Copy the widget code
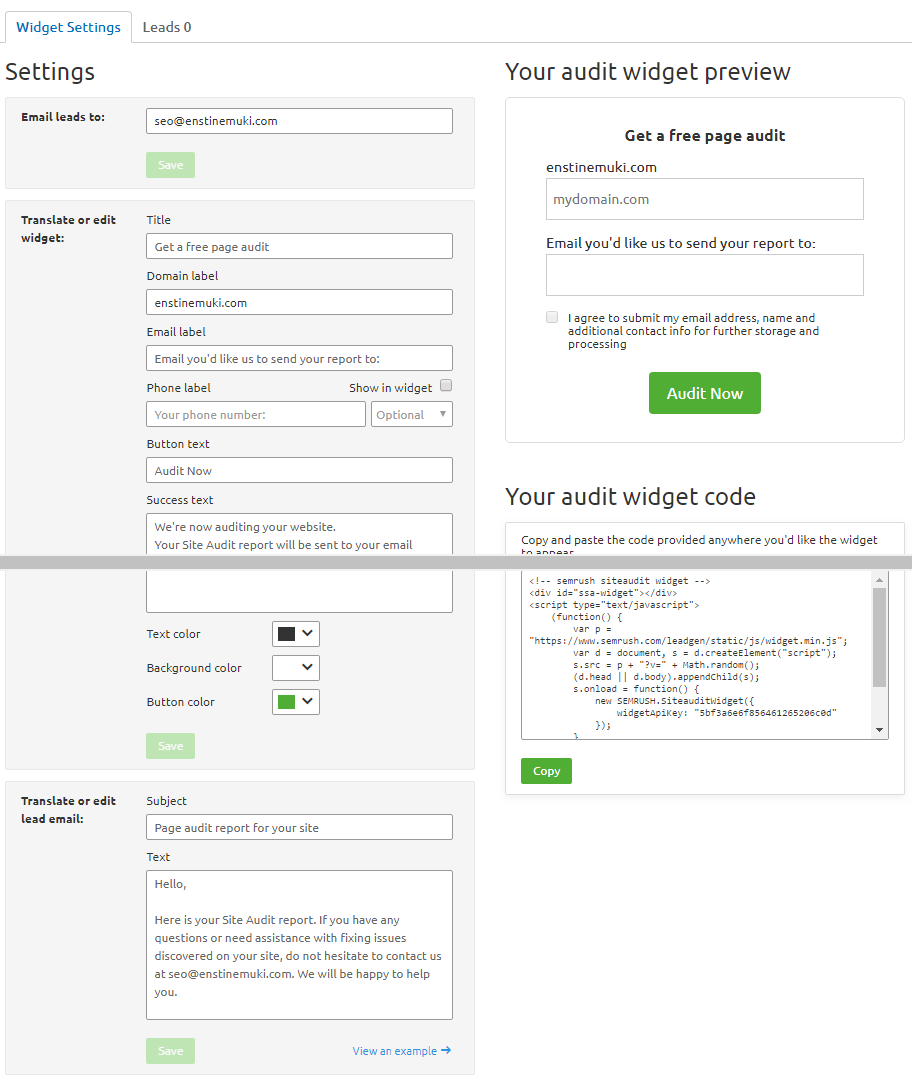The height and width of the screenshot is (1079, 912). pyautogui.click(x=546, y=771)
